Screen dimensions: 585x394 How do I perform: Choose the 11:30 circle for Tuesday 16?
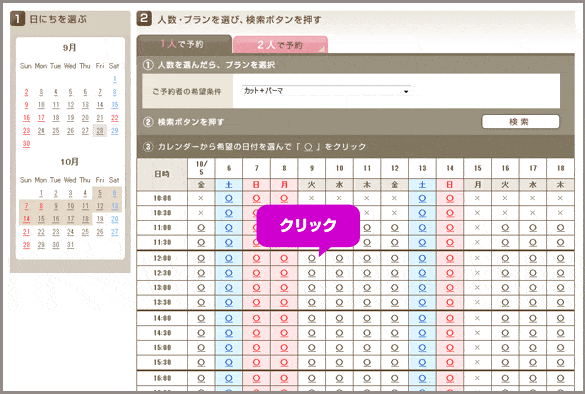pos(505,243)
